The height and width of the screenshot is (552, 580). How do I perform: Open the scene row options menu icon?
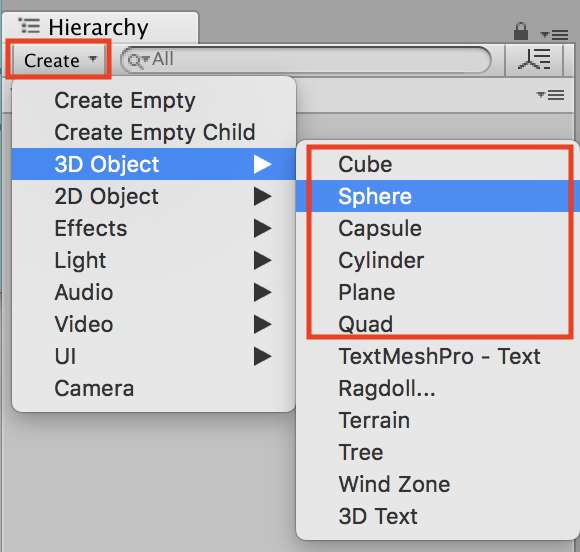point(550,95)
